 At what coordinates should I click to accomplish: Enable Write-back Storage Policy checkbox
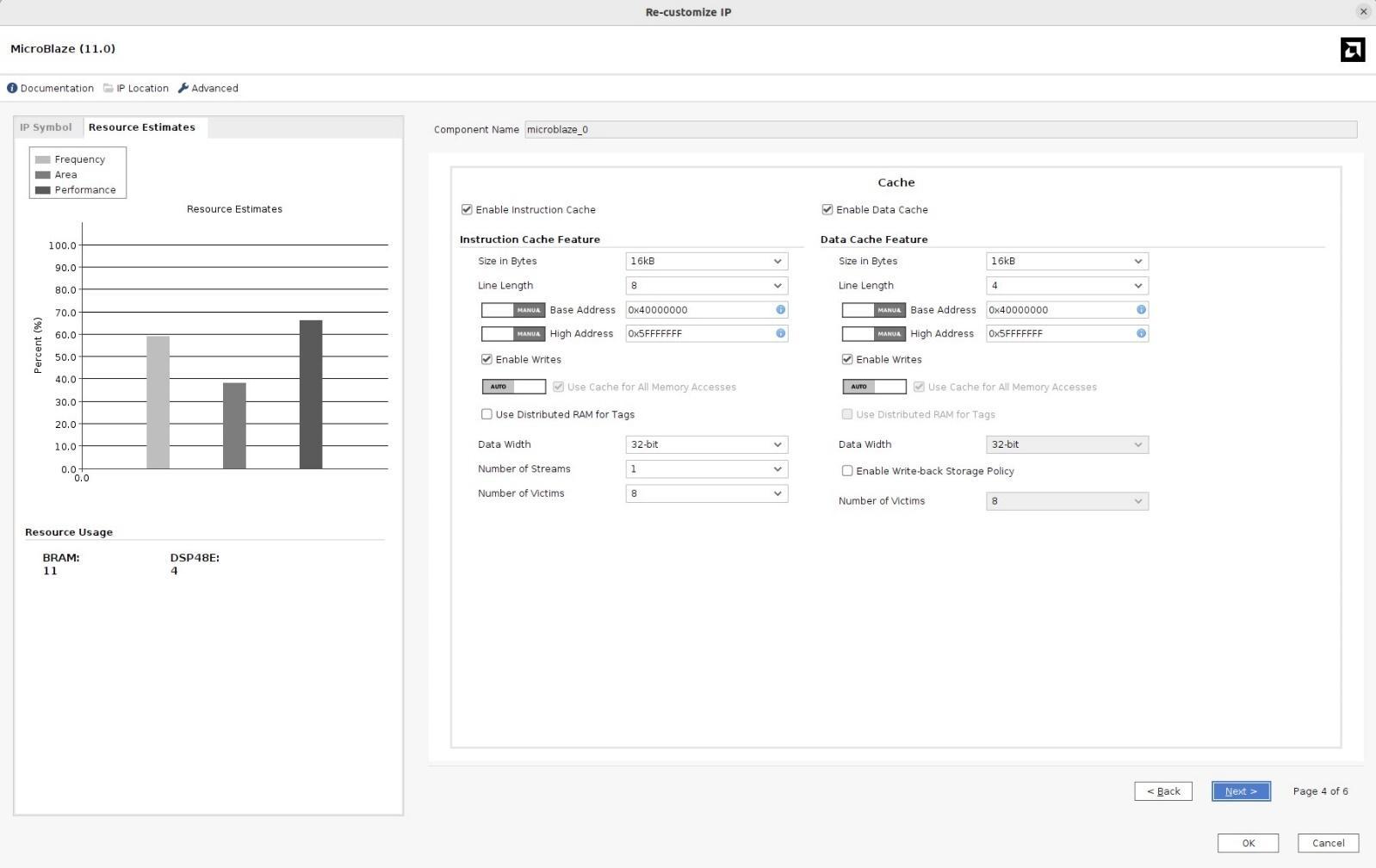pos(847,471)
